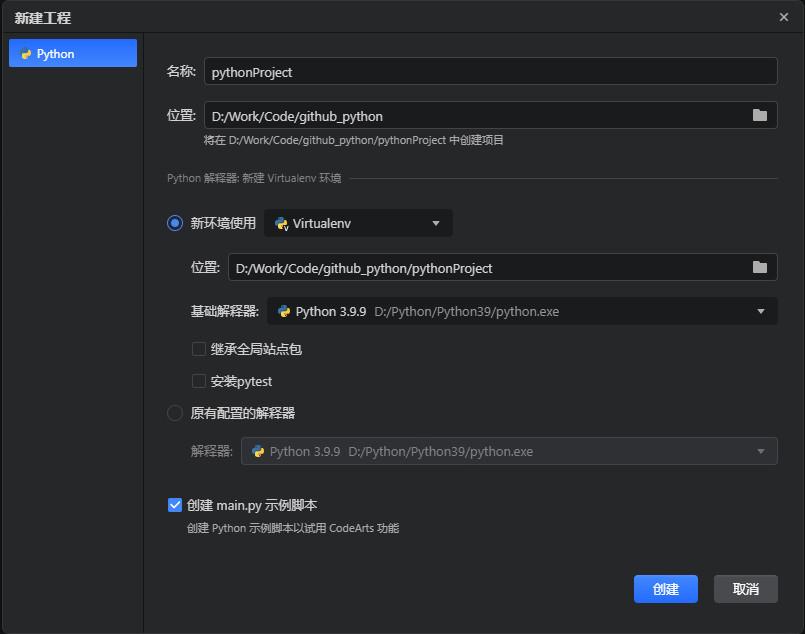
Task: Click the Python icon beside Python 3.9.9 interpreter
Action: coord(283,311)
